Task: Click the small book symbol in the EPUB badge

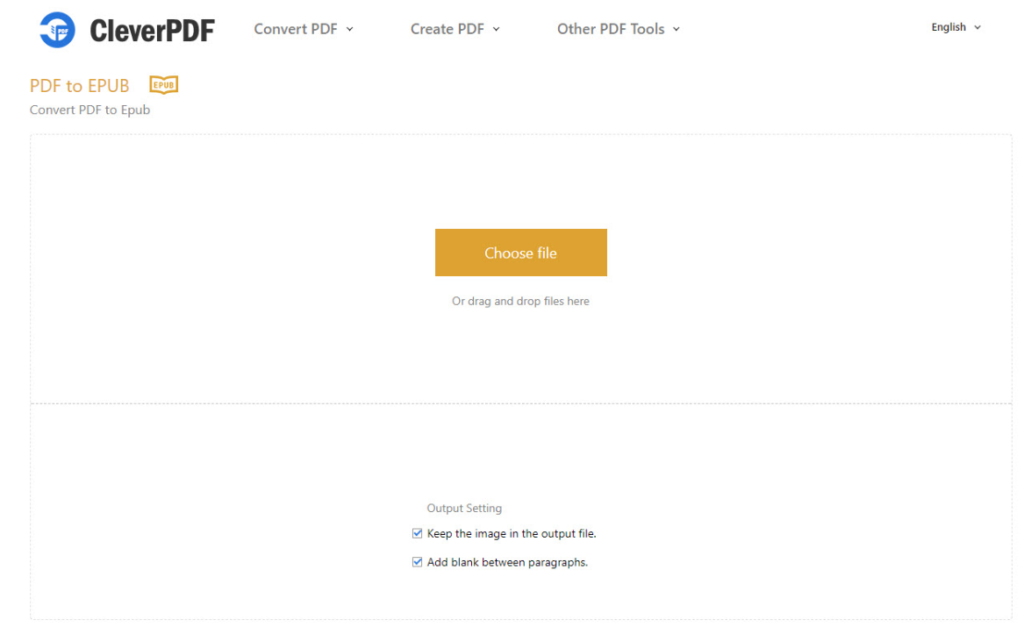Action: click(x=162, y=85)
